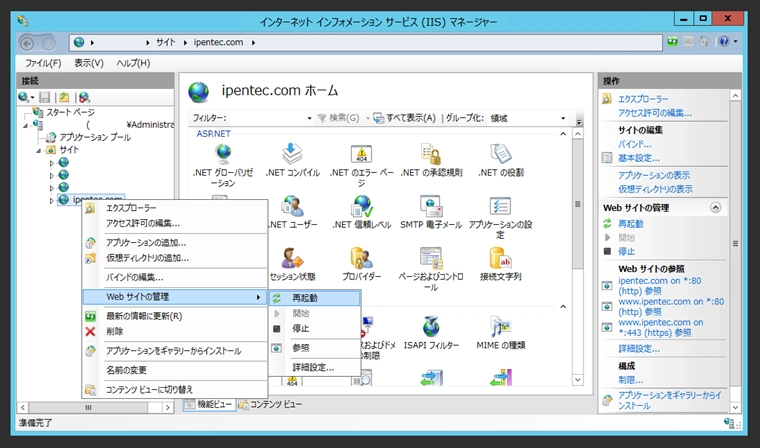Click アクセス許可の編集... link in actions pane
Screen dimensions: 760x448
pos(655,113)
